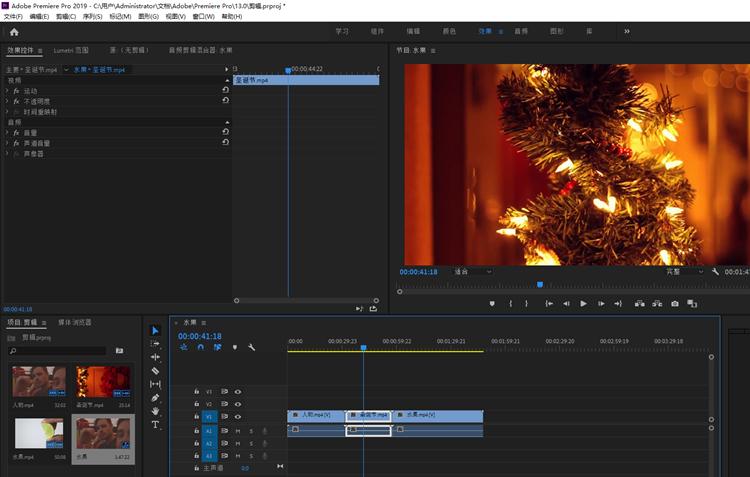The width and height of the screenshot is (750, 477).
Task: Toggle V1 track output eye icon
Action: coord(238,416)
